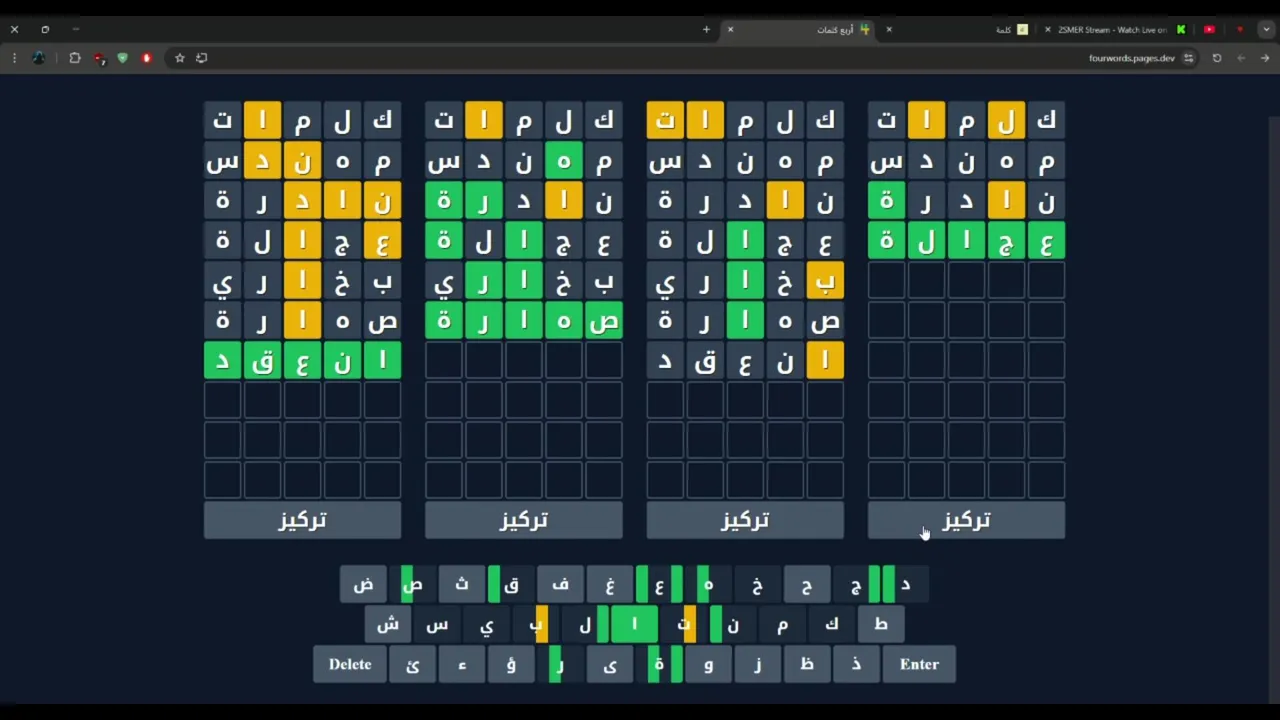1280x720 pixels.
Task: Tap the ك key
Action: pos(832,624)
